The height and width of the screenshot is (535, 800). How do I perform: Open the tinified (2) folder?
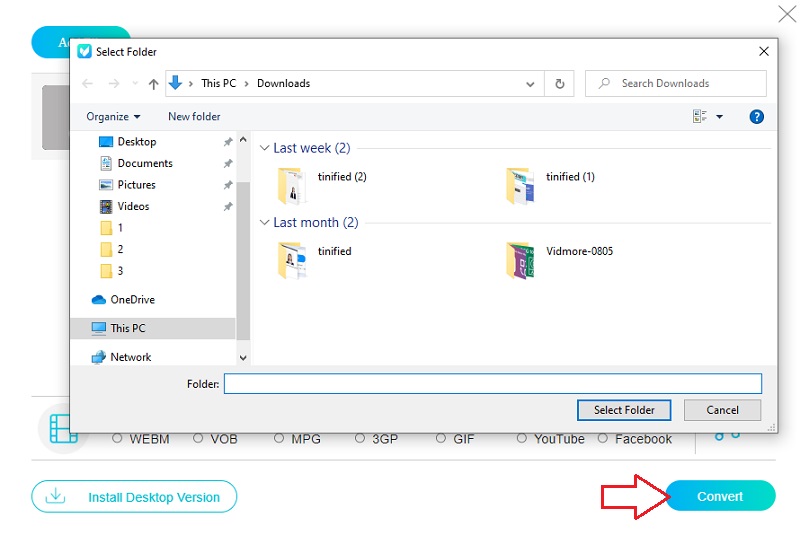pos(294,186)
